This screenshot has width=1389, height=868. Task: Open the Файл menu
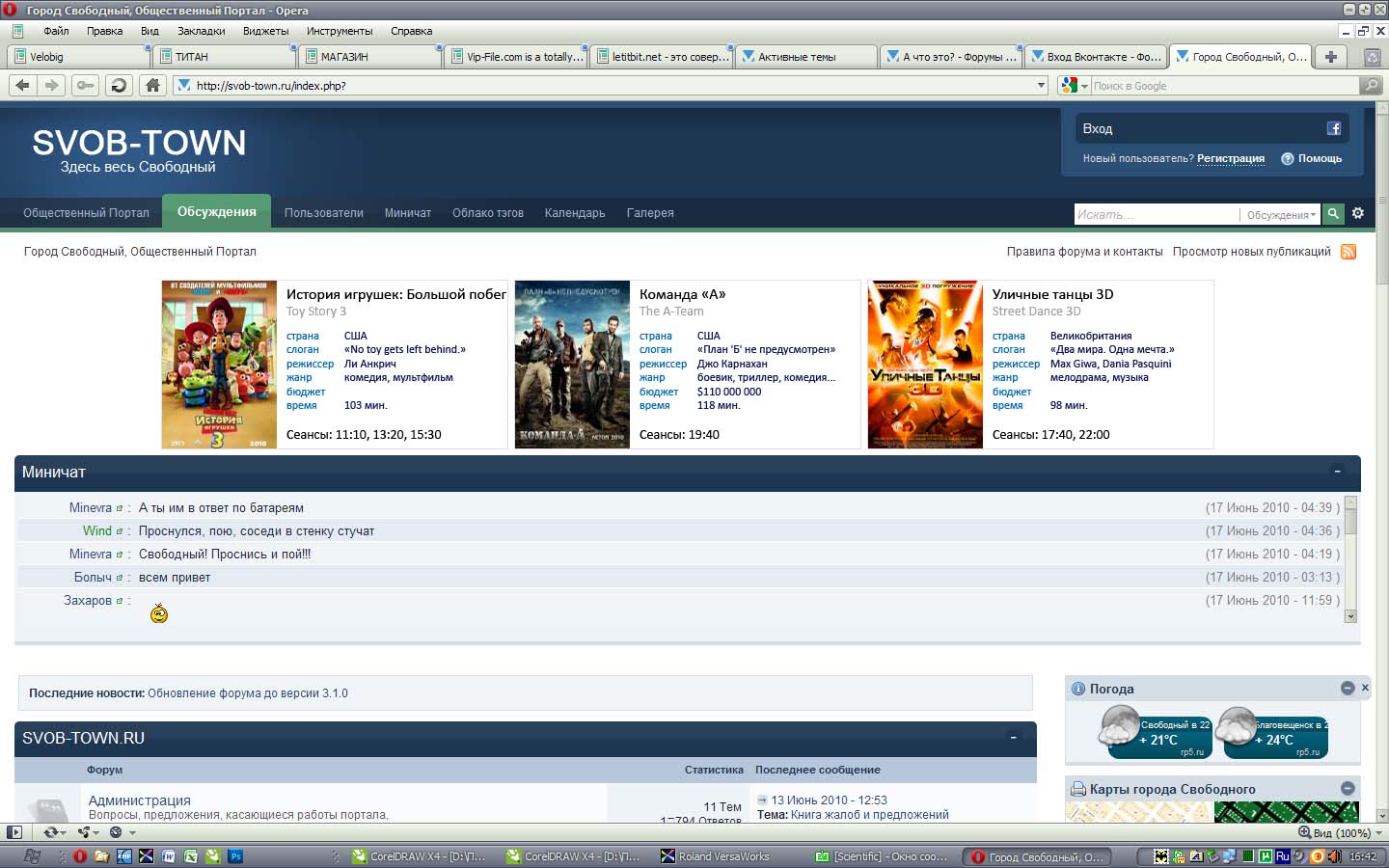56,31
